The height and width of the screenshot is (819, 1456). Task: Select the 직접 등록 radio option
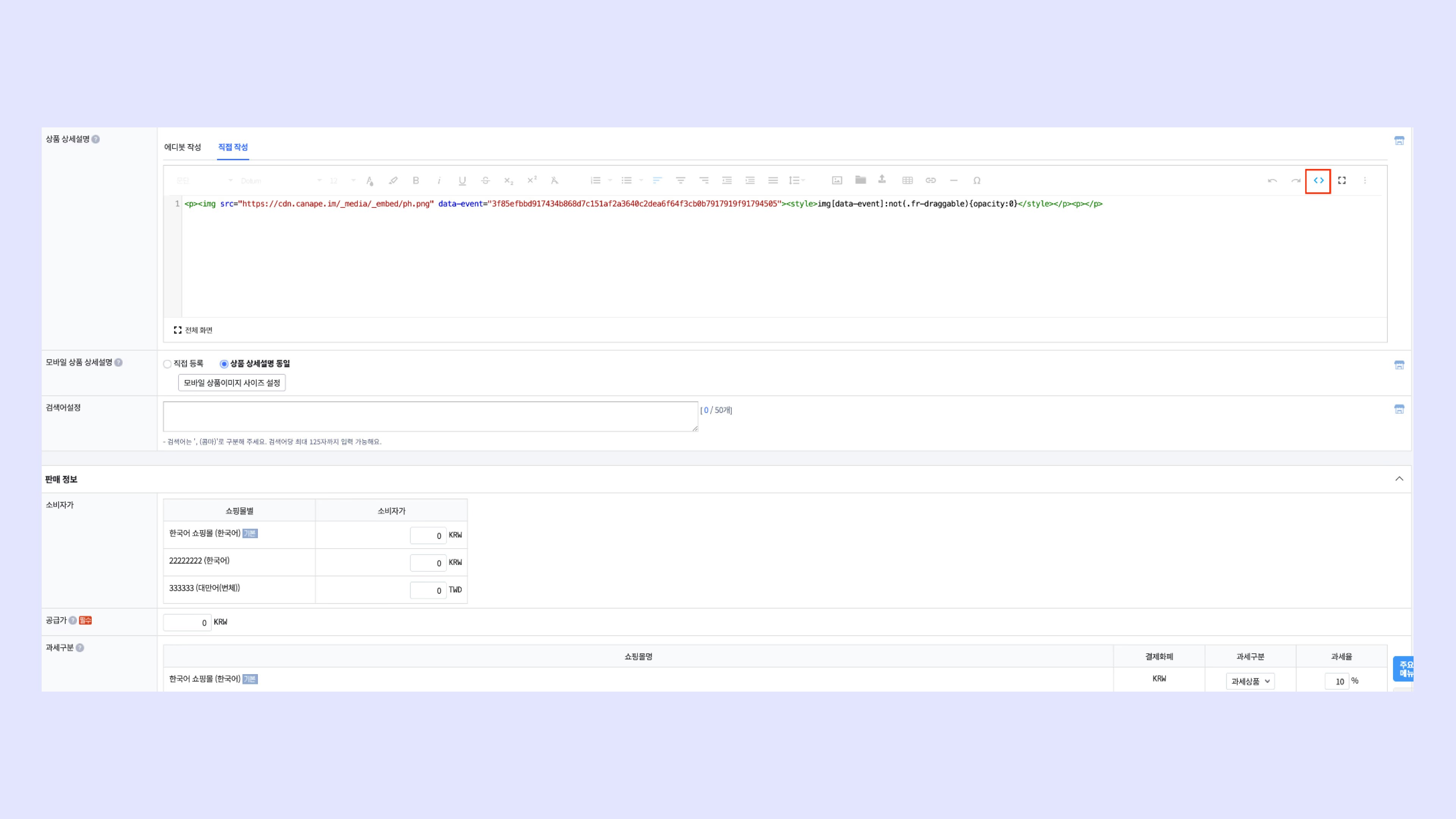click(x=167, y=364)
